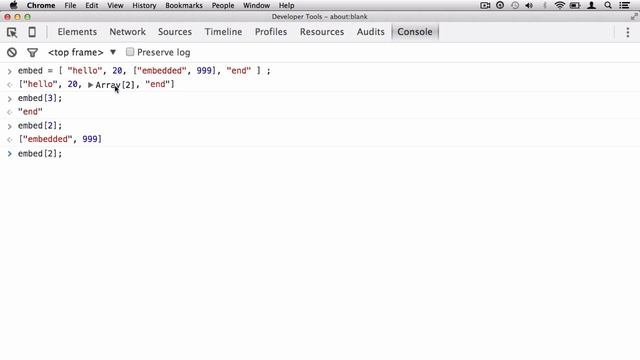640x360 pixels.
Task: Open the Chrome application menu
Action: coord(41,5)
